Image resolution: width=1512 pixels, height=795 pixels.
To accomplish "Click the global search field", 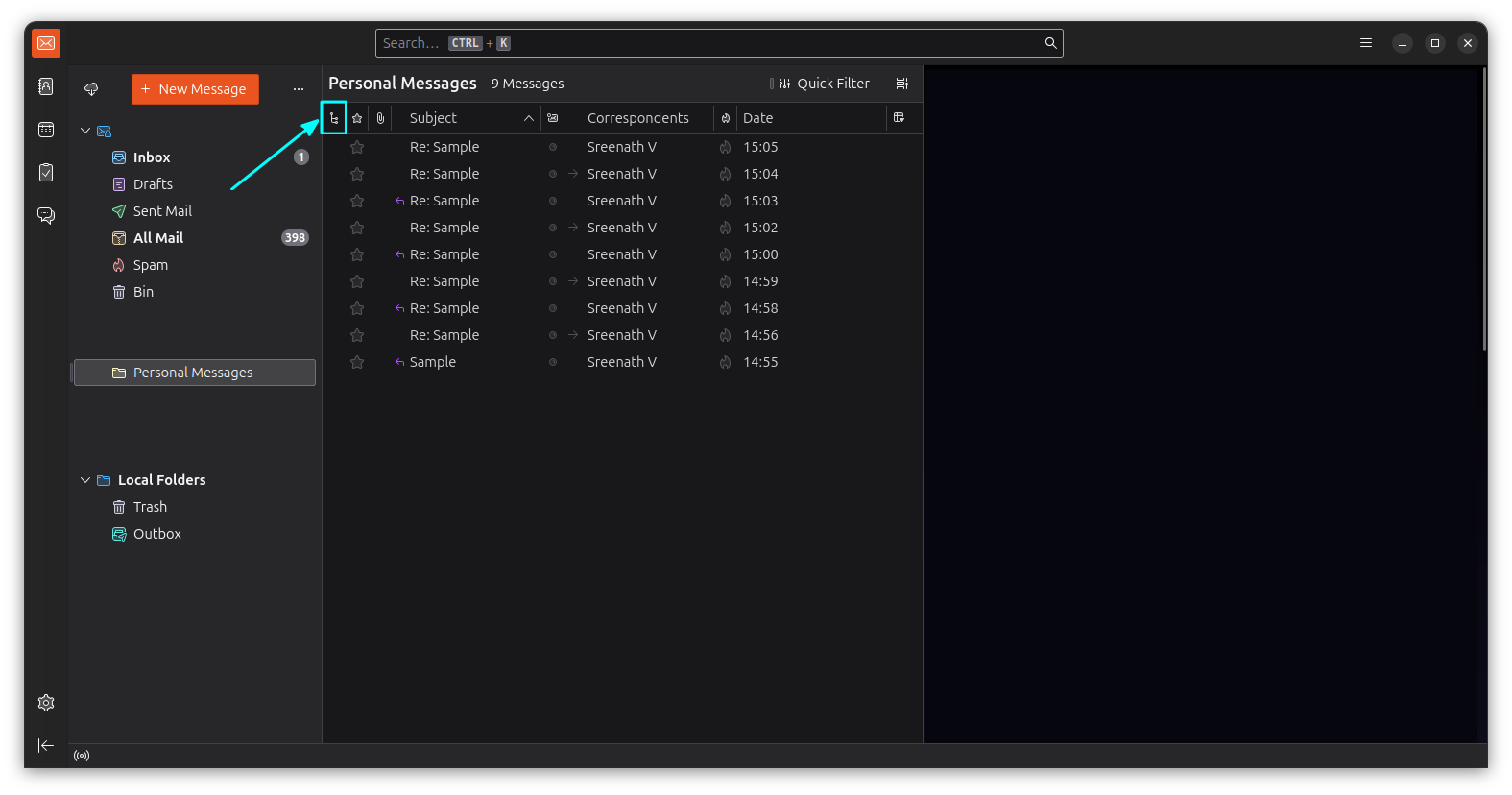I will tap(710, 43).
